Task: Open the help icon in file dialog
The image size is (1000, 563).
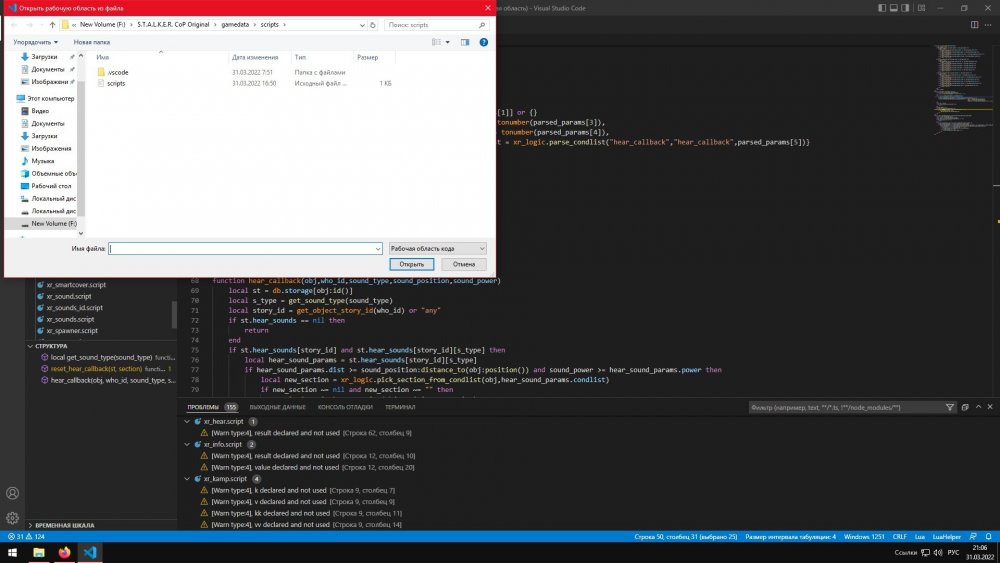Action: (484, 42)
